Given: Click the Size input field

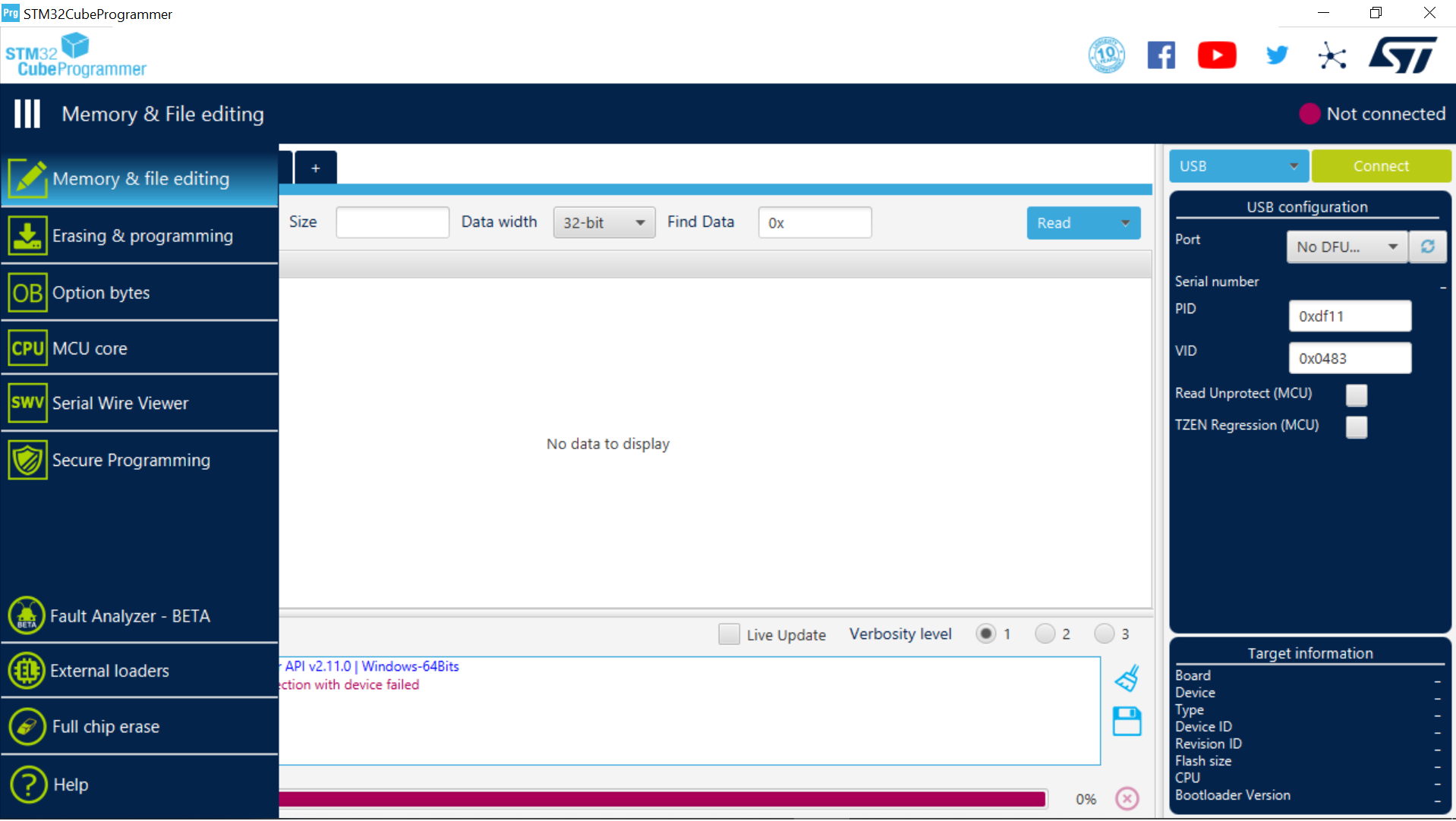Looking at the screenshot, I should click(392, 222).
